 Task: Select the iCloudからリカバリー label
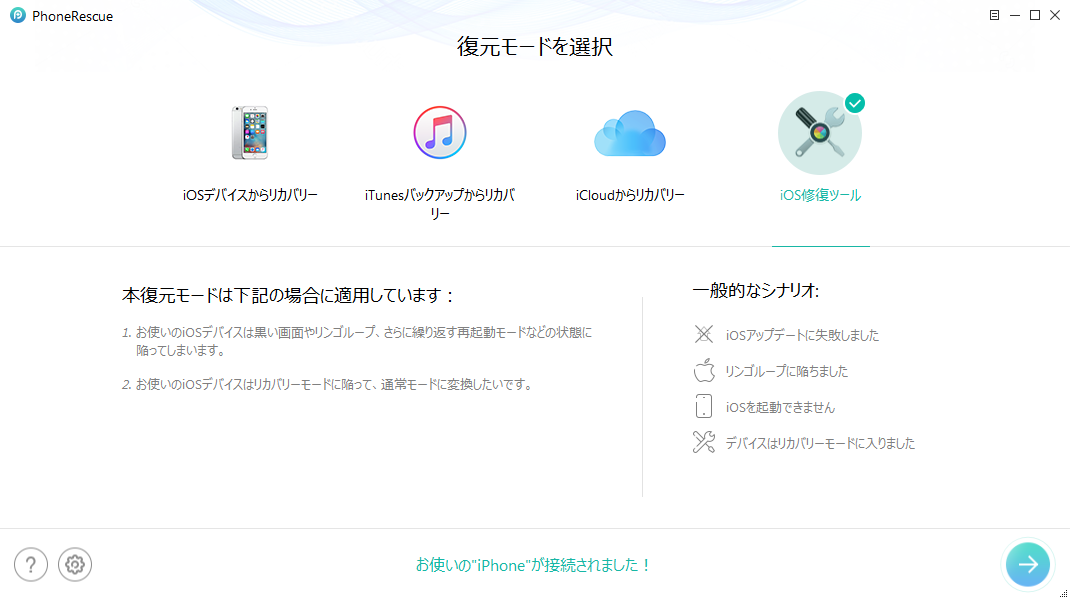[x=630, y=195]
